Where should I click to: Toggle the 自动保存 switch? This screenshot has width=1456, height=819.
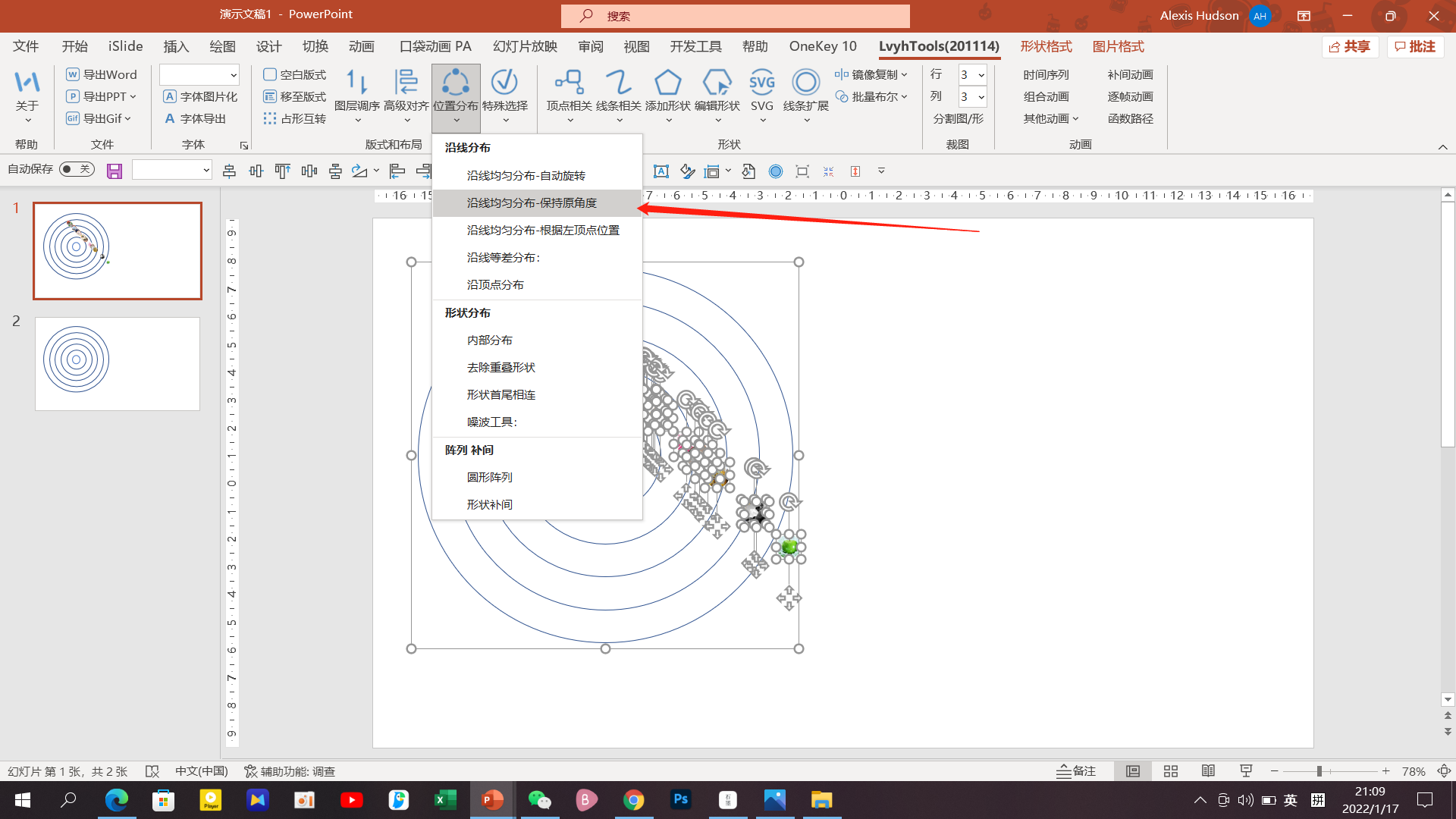77,169
